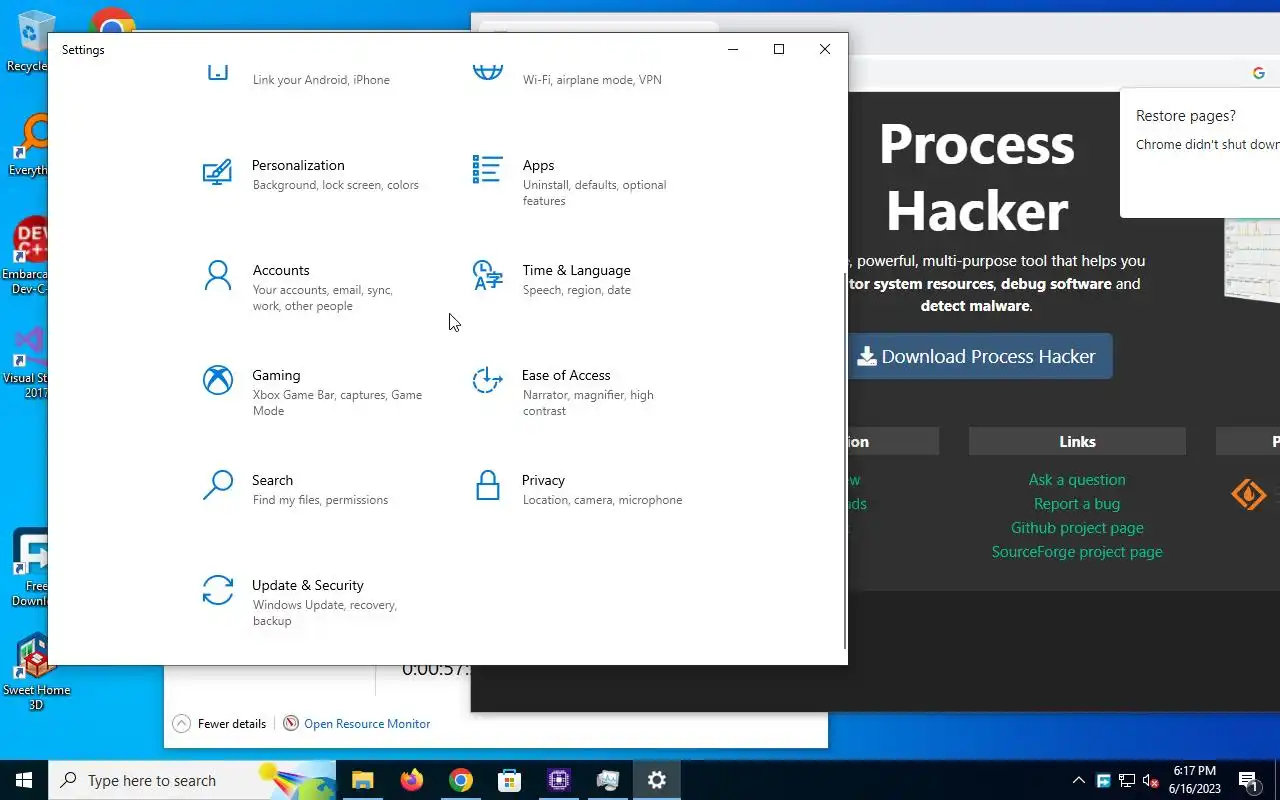Click the network tray icon
The width and height of the screenshot is (1280, 800).
coord(1127,781)
